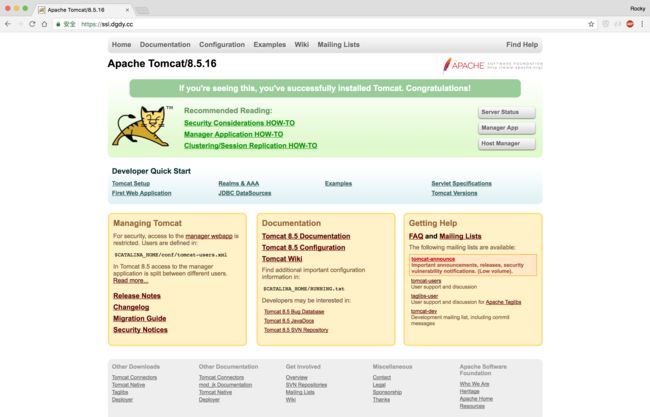Viewport: 650px width, 417px height.
Task: Open Overview link under Get Involved
Action: click(x=296, y=377)
